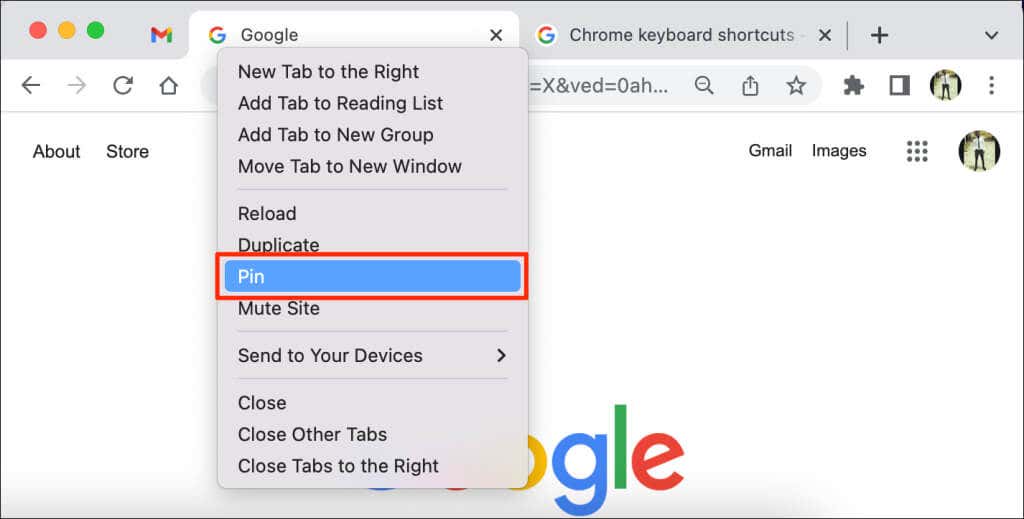
Task: Reload the page with the refresh icon
Action: [x=123, y=86]
